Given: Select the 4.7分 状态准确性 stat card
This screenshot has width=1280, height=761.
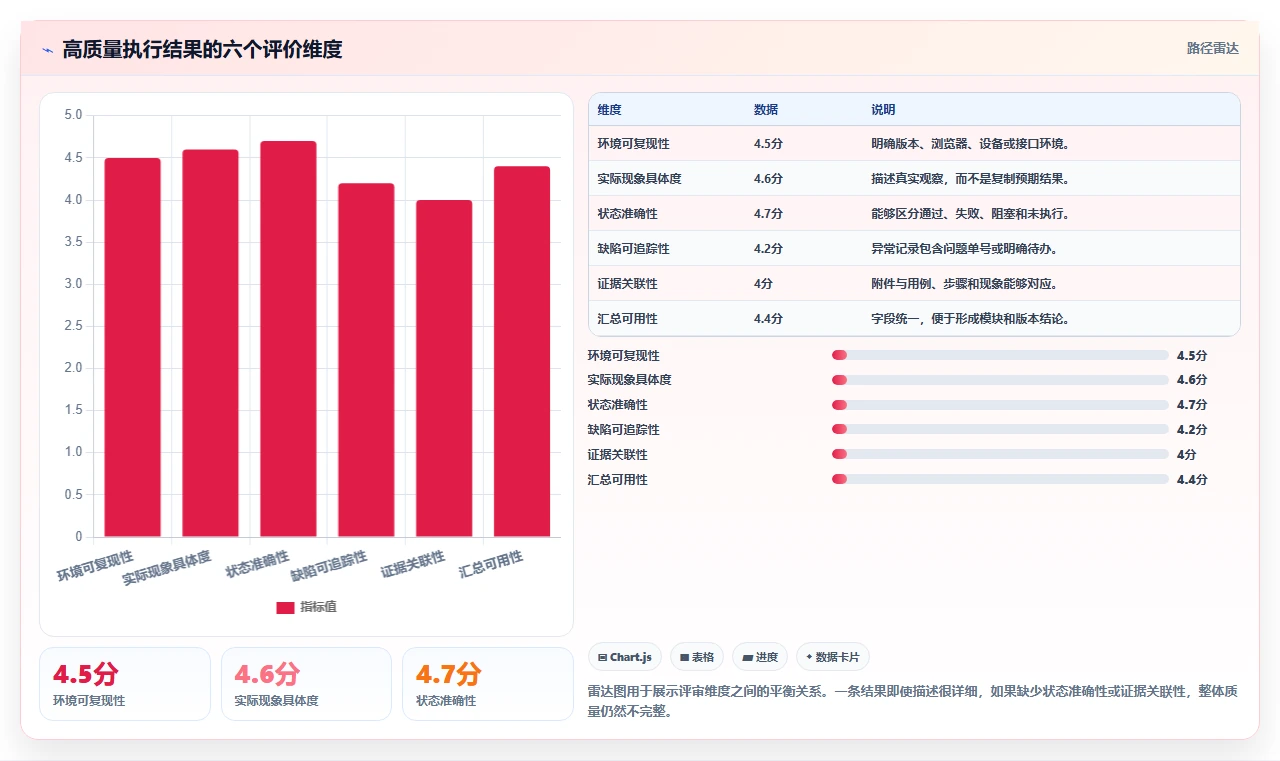Looking at the screenshot, I should click(487, 684).
